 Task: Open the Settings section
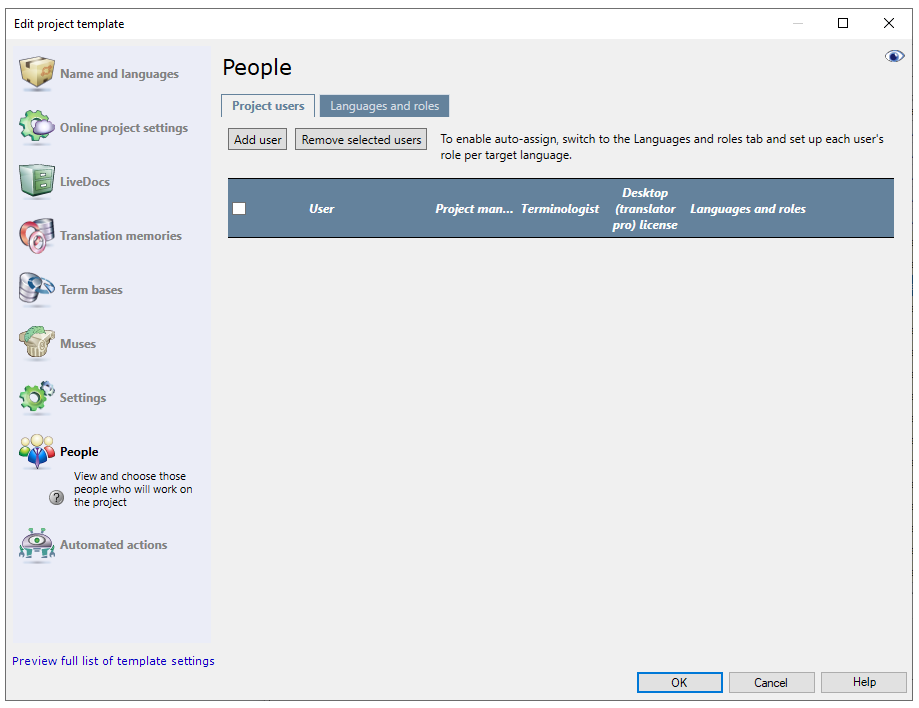point(37,397)
